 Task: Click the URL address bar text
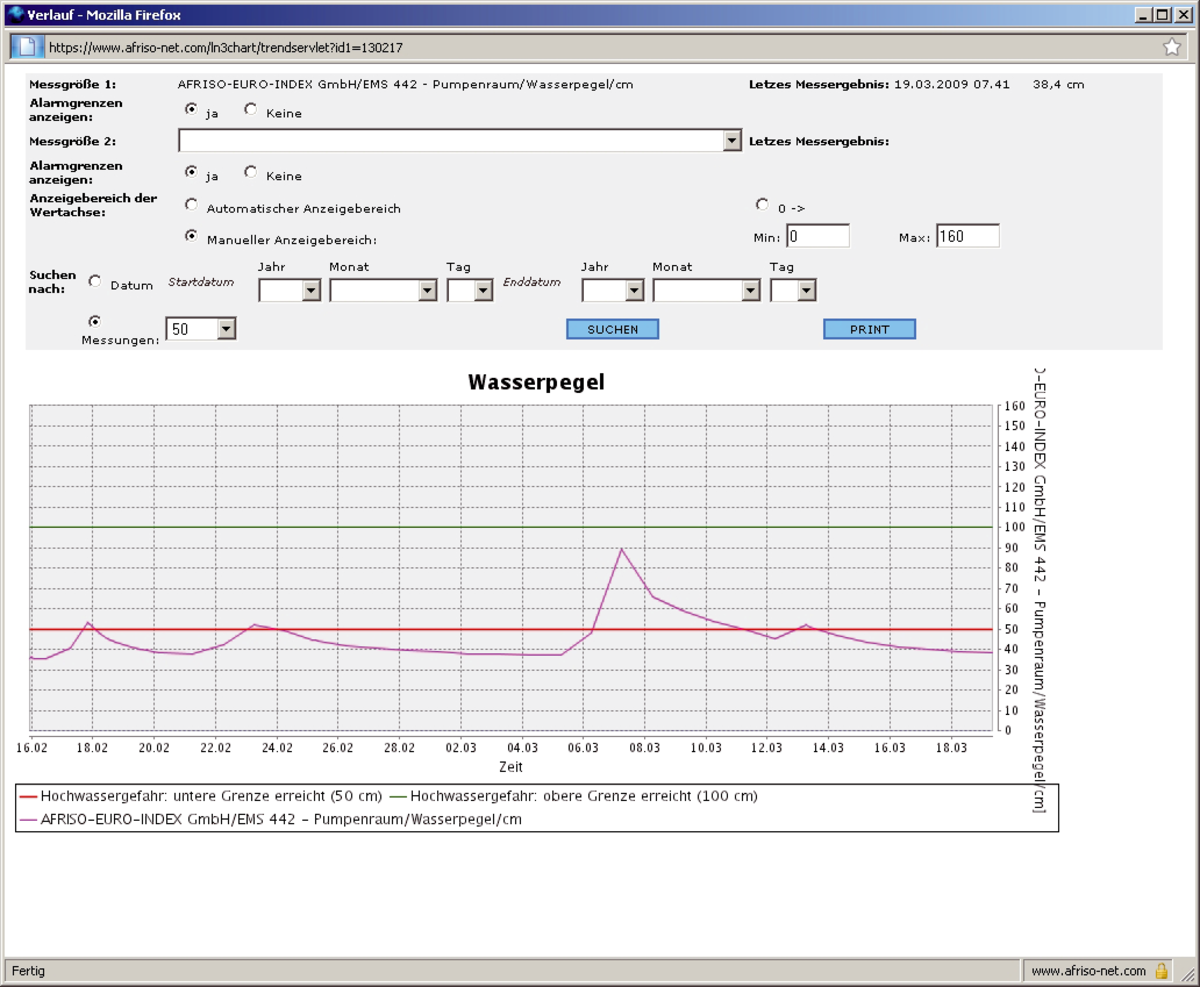(x=225, y=47)
